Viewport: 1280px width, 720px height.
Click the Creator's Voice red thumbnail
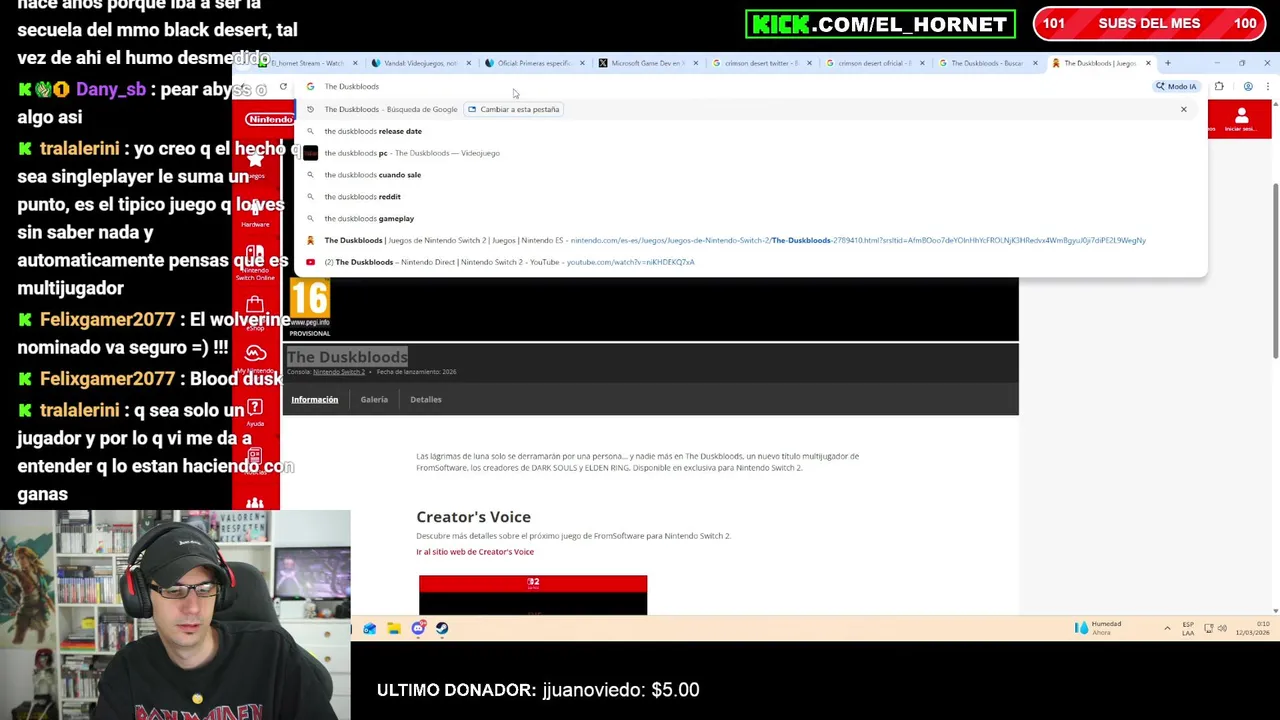point(533,595)
